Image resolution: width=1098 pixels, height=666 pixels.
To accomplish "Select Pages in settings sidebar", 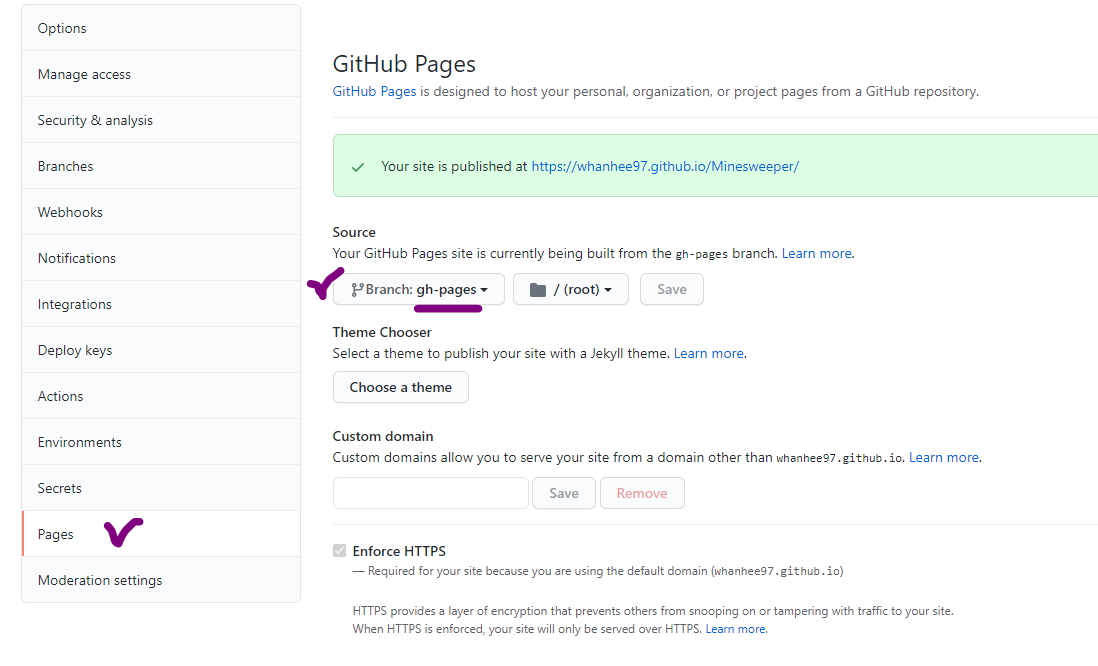I will 161,534.
